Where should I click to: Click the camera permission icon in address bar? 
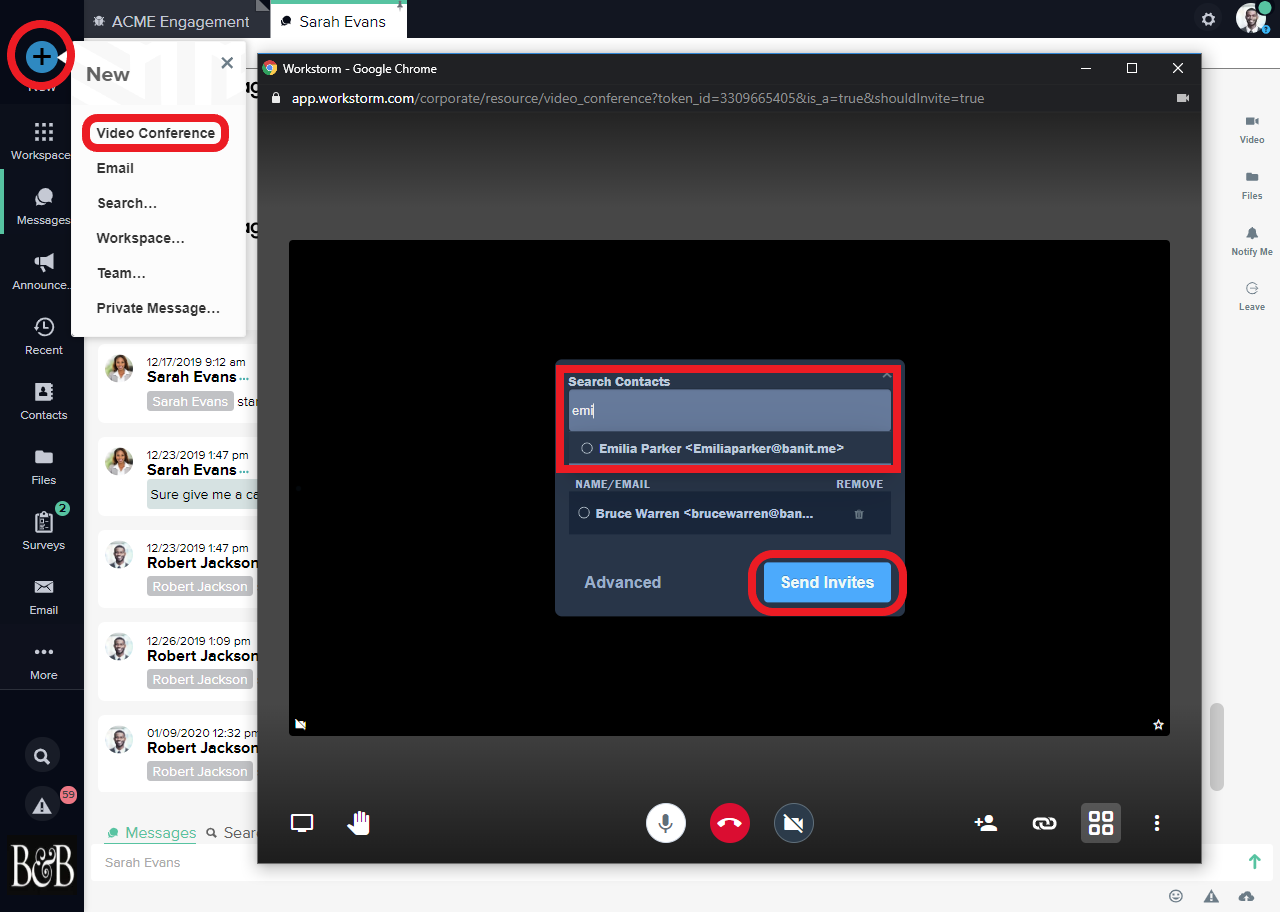click(x=1183, y=98)
